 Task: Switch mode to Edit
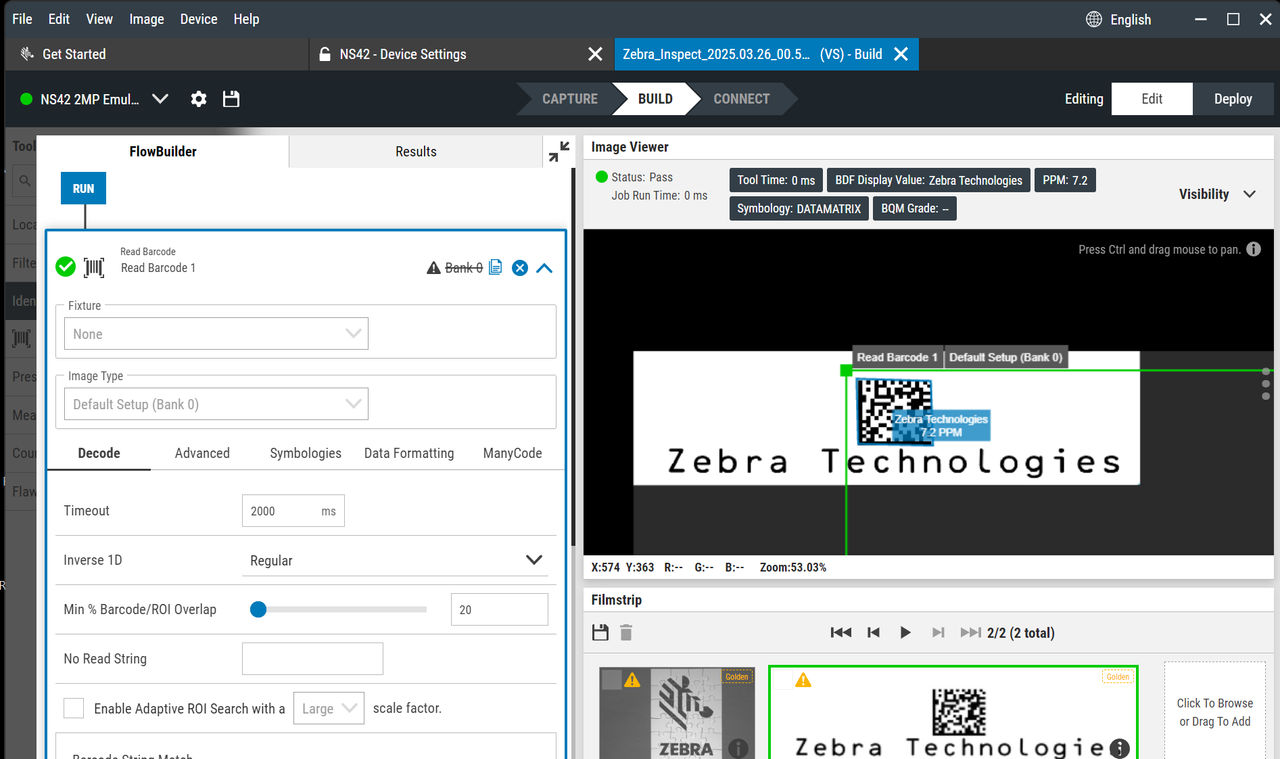point(1152,99)
